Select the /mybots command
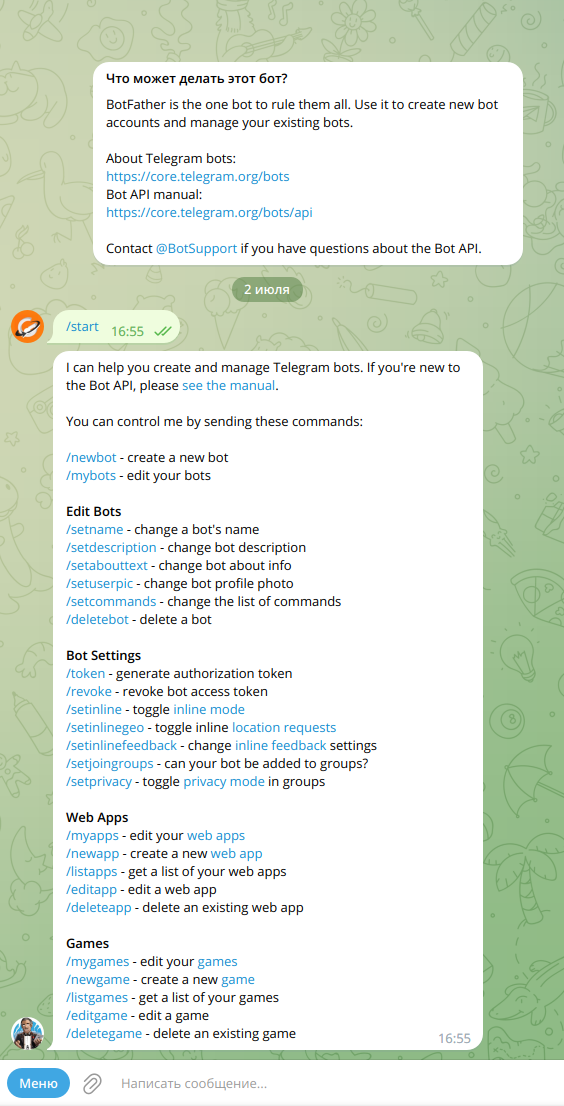Image resolution: width=564 pixels, height=1106 pixels. 90,475
